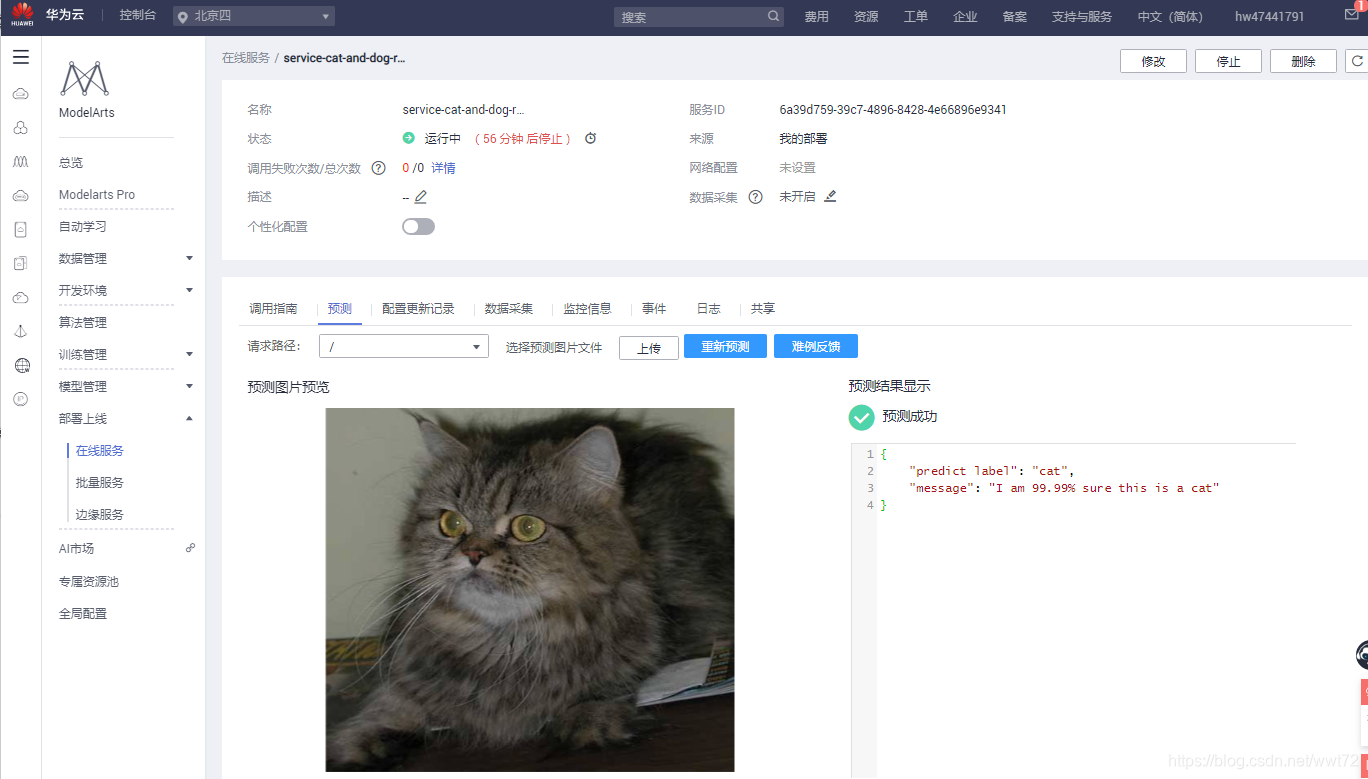1368x779 pixels.
Task: Click the 修改 button
Action: [1153, 61]
